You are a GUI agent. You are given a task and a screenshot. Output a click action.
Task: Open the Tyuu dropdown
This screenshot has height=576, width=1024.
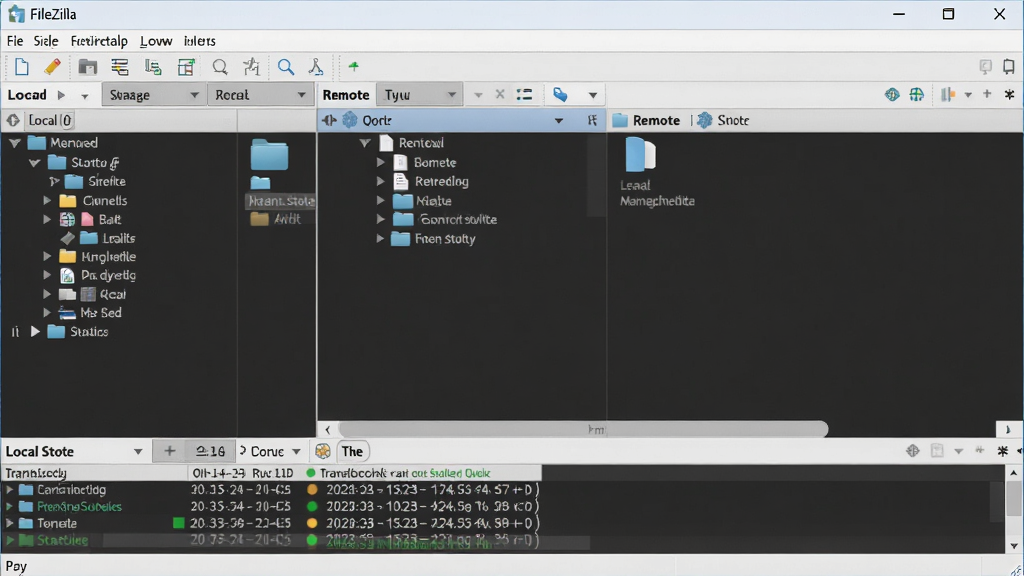(x=419, y=95)
